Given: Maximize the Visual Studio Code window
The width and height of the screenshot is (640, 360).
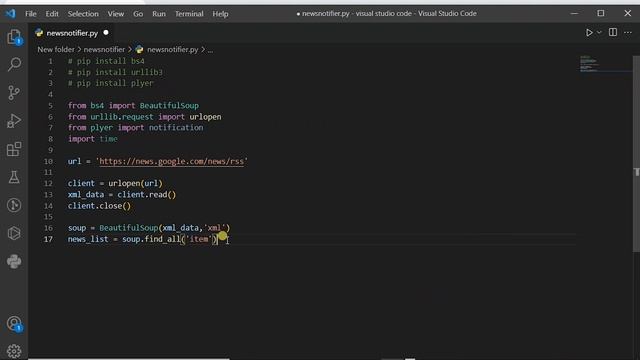Looking at the screenshot, I should (601, 13).
